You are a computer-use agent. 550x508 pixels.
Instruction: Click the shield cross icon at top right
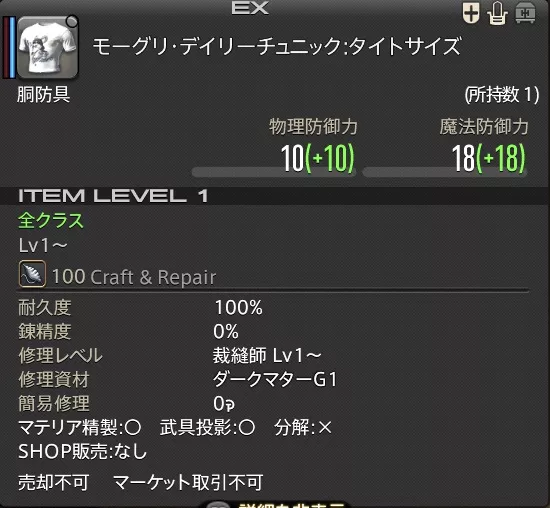[471, 13]
